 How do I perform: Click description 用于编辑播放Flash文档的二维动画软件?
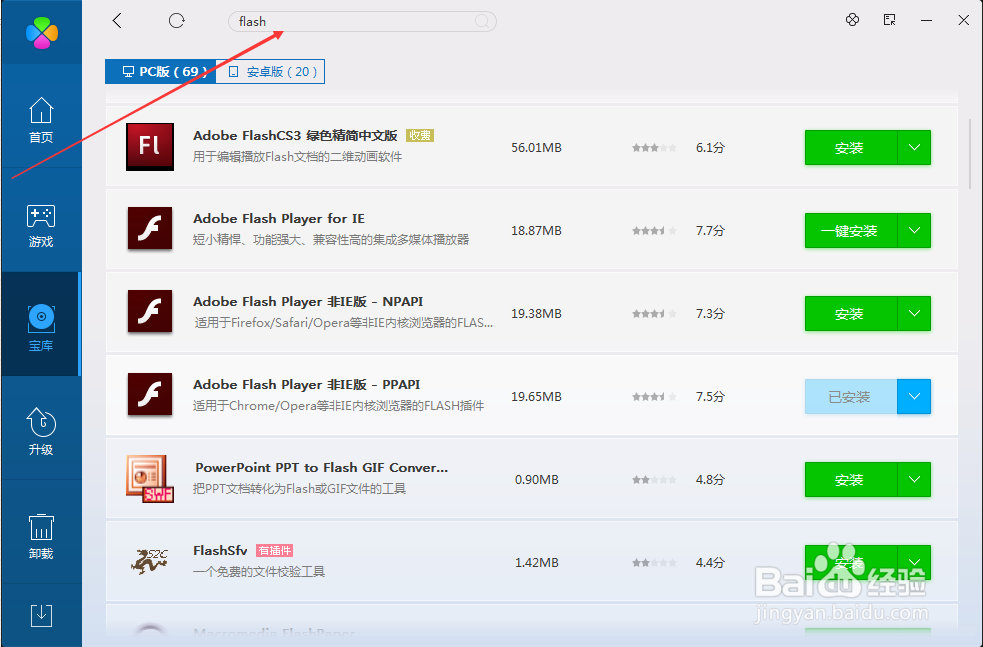pos(297,157)
